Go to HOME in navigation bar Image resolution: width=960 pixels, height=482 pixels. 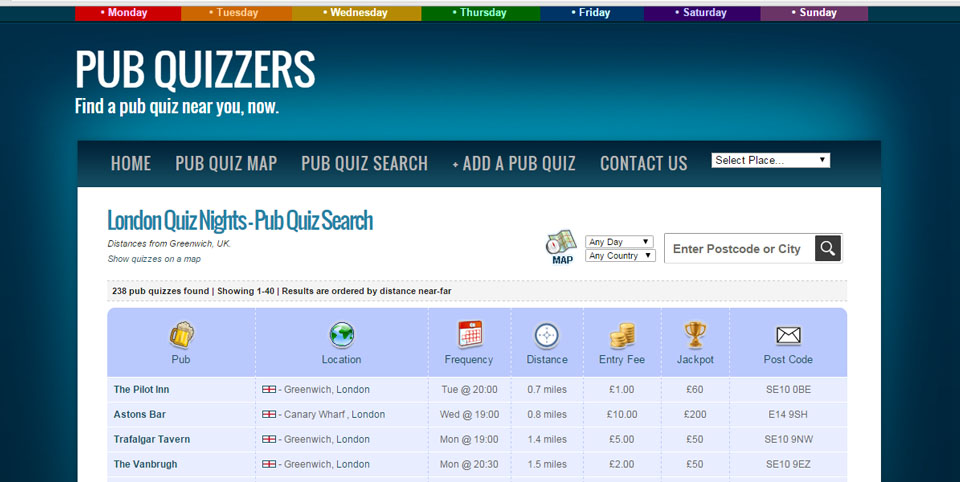point(131,164)
